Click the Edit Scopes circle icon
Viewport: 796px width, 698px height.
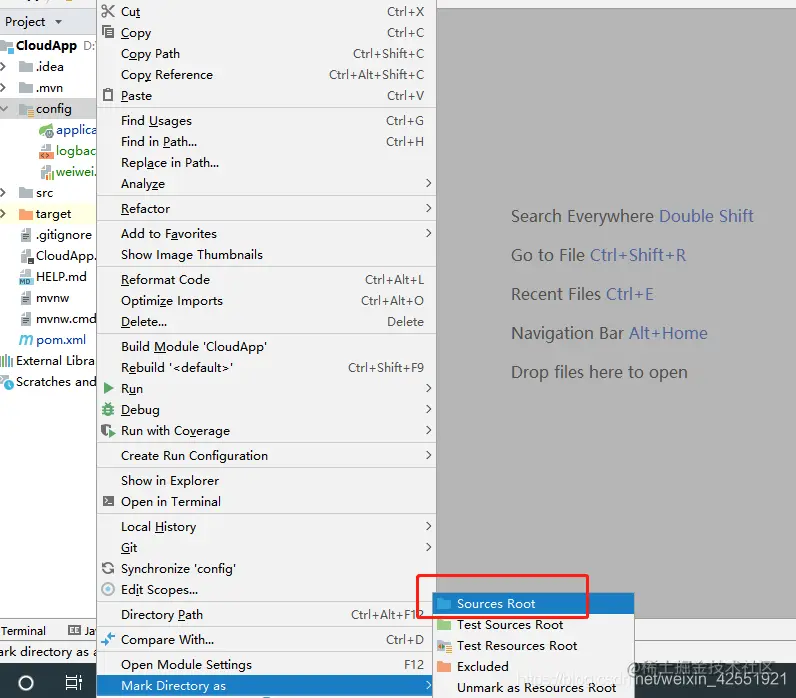pos(108,589)
